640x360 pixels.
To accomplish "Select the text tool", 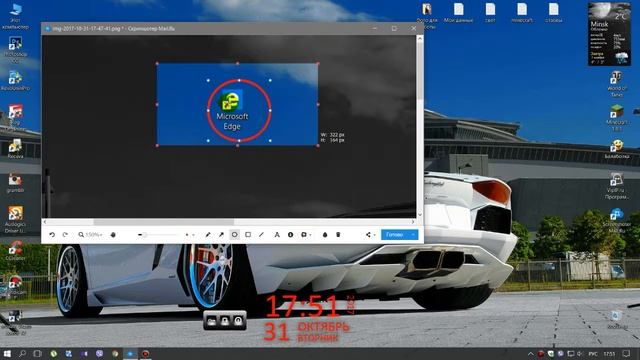I will 277,235.
